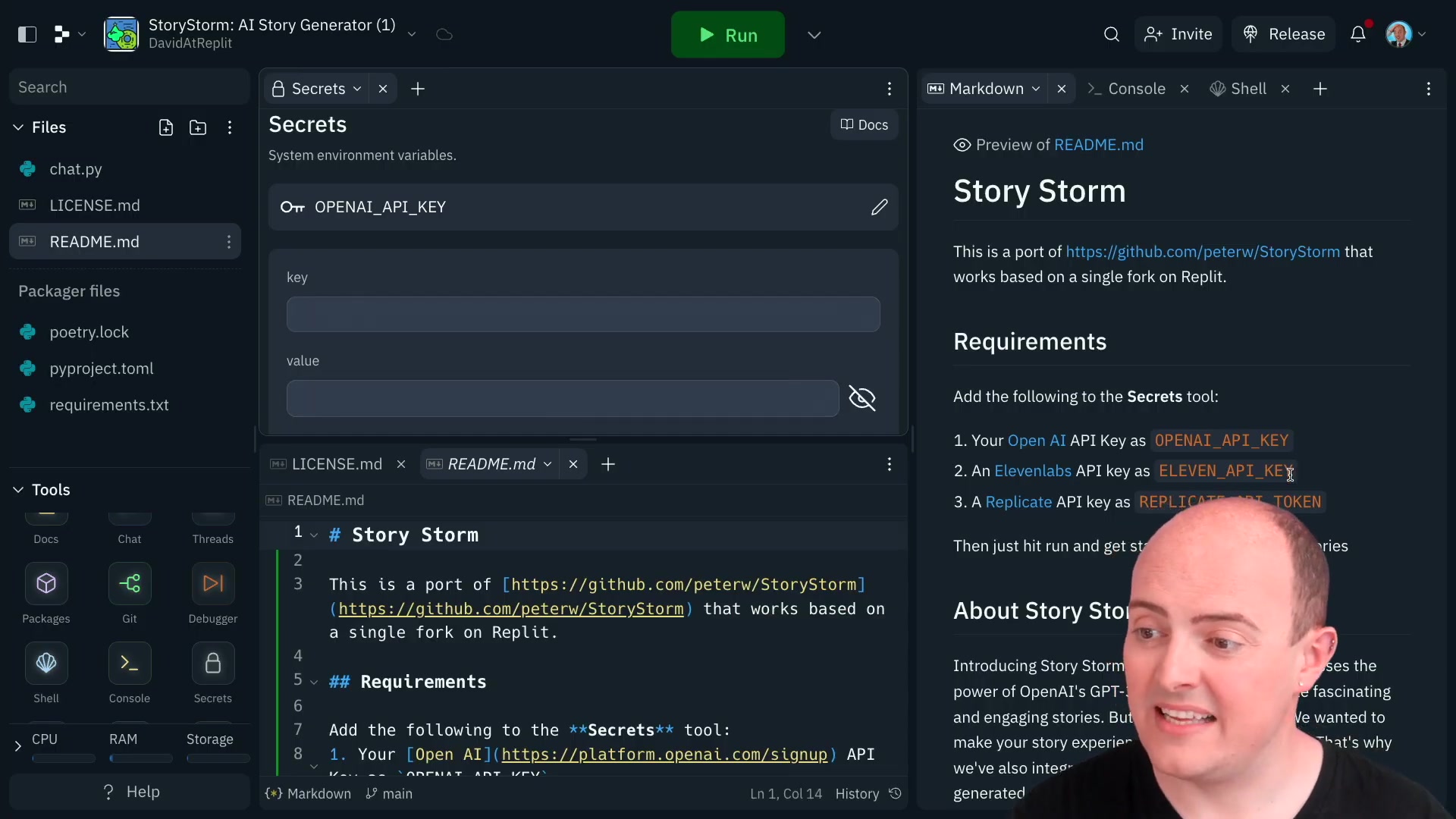
Task: Add a new tab in Secrets pane
Action: pyautogui.click(x=418, y=89)
